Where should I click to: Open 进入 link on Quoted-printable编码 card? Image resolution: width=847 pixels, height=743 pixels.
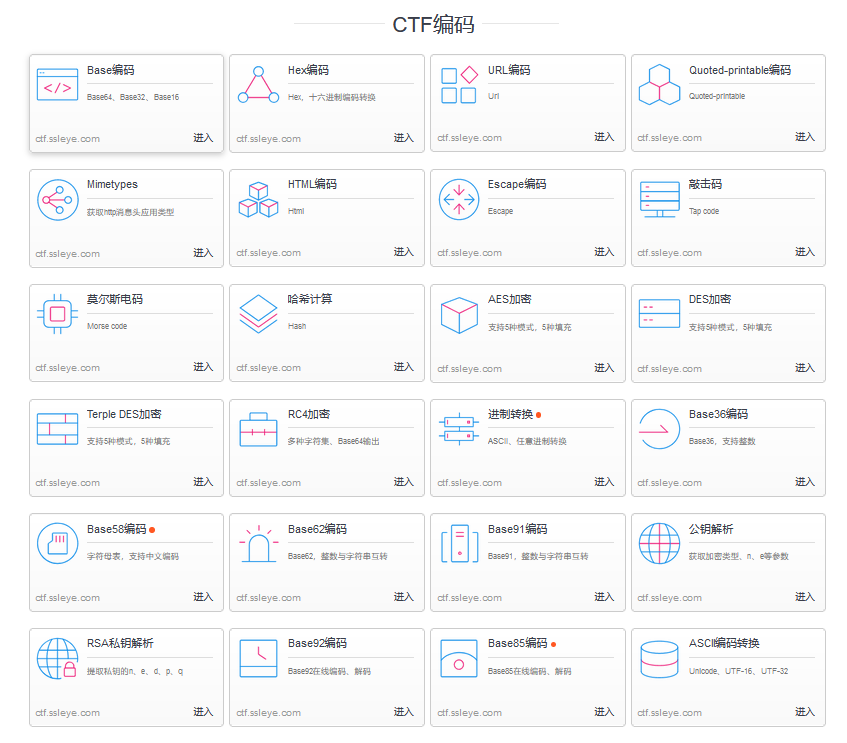pos(805,137)
